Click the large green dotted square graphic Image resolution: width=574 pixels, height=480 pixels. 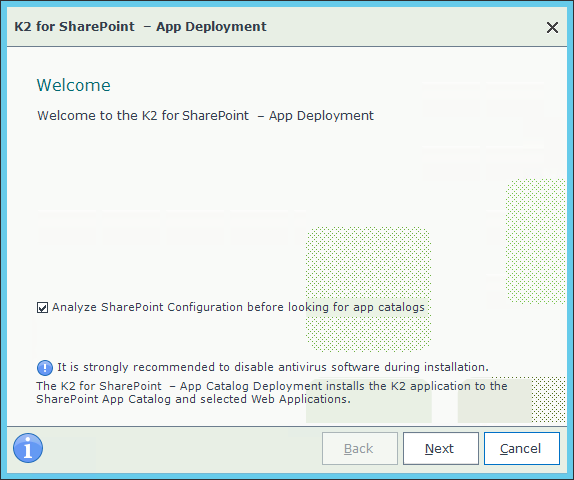(368, 289)
